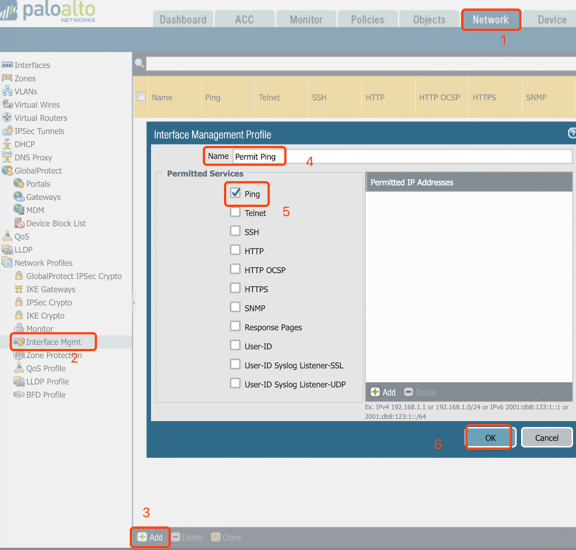Select the Zones icon in sidebar
This screenshot has width=576, height=550.
[x=7, y=78]
